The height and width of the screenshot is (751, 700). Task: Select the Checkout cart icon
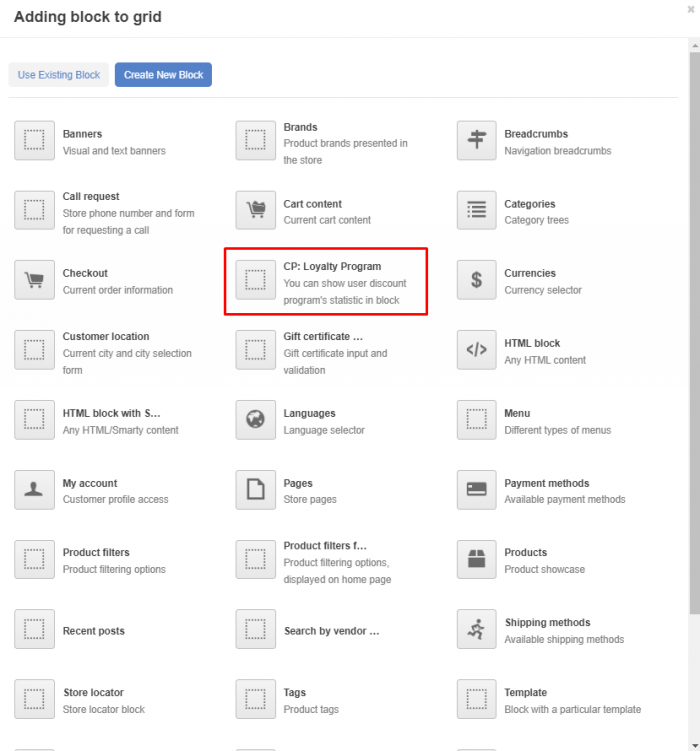[x=34, y=280]
